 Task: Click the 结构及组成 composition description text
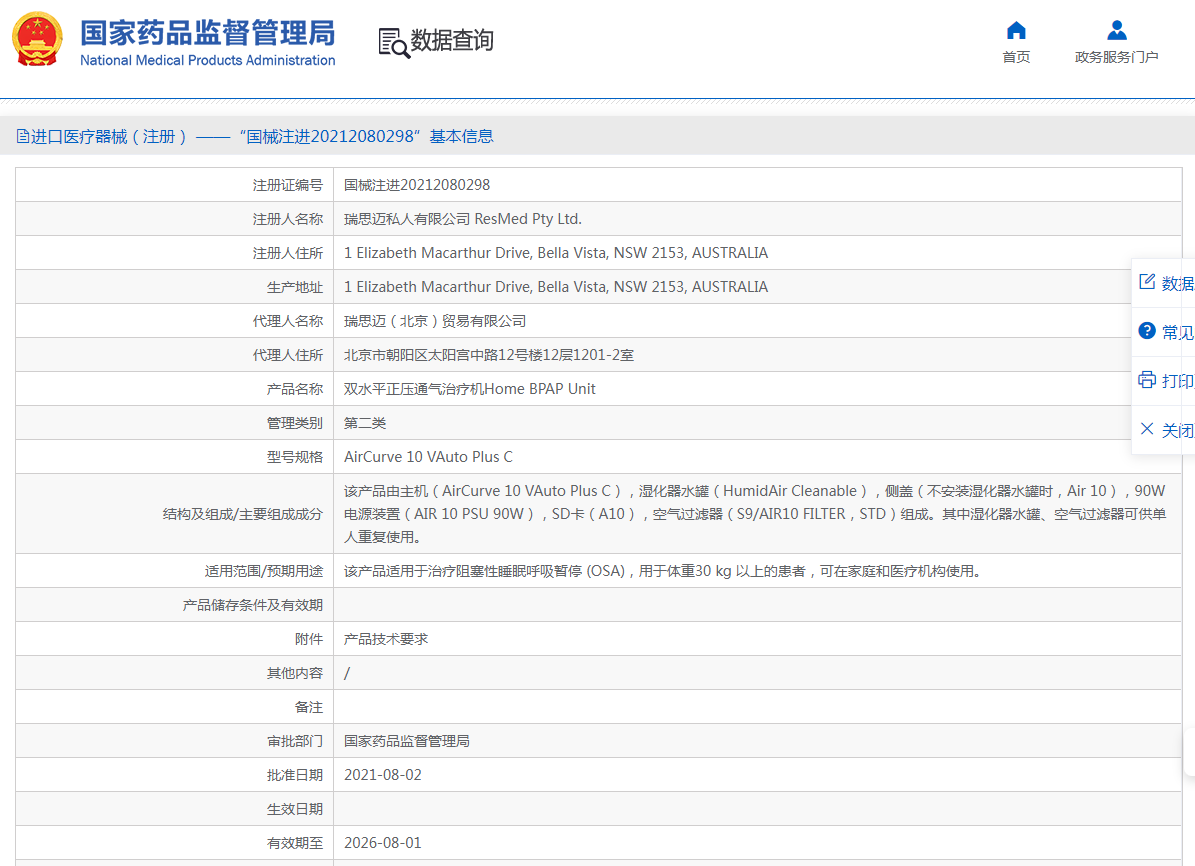754,514
